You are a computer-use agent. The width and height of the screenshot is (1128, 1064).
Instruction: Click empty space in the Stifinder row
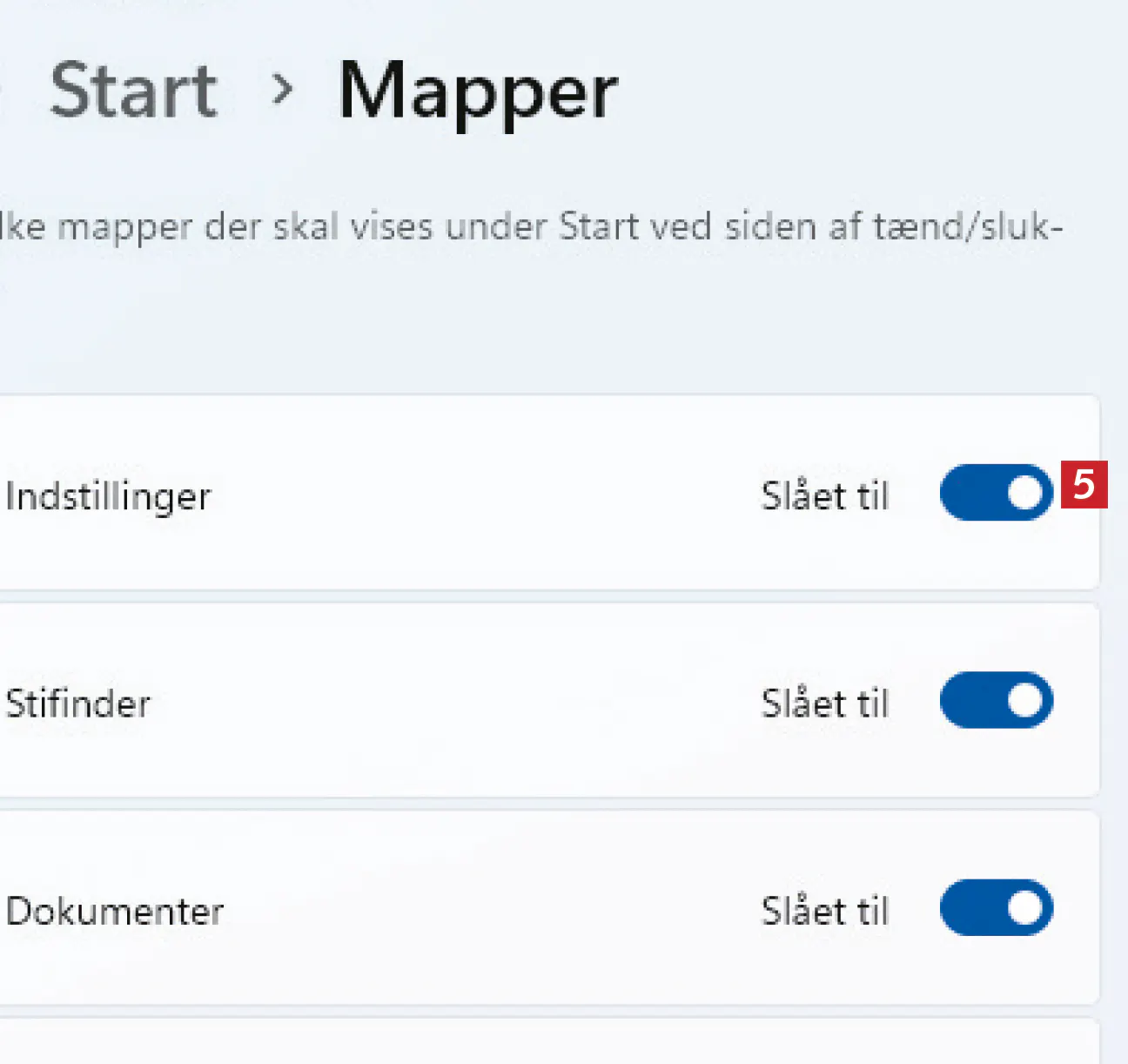(x=453, y=704)
